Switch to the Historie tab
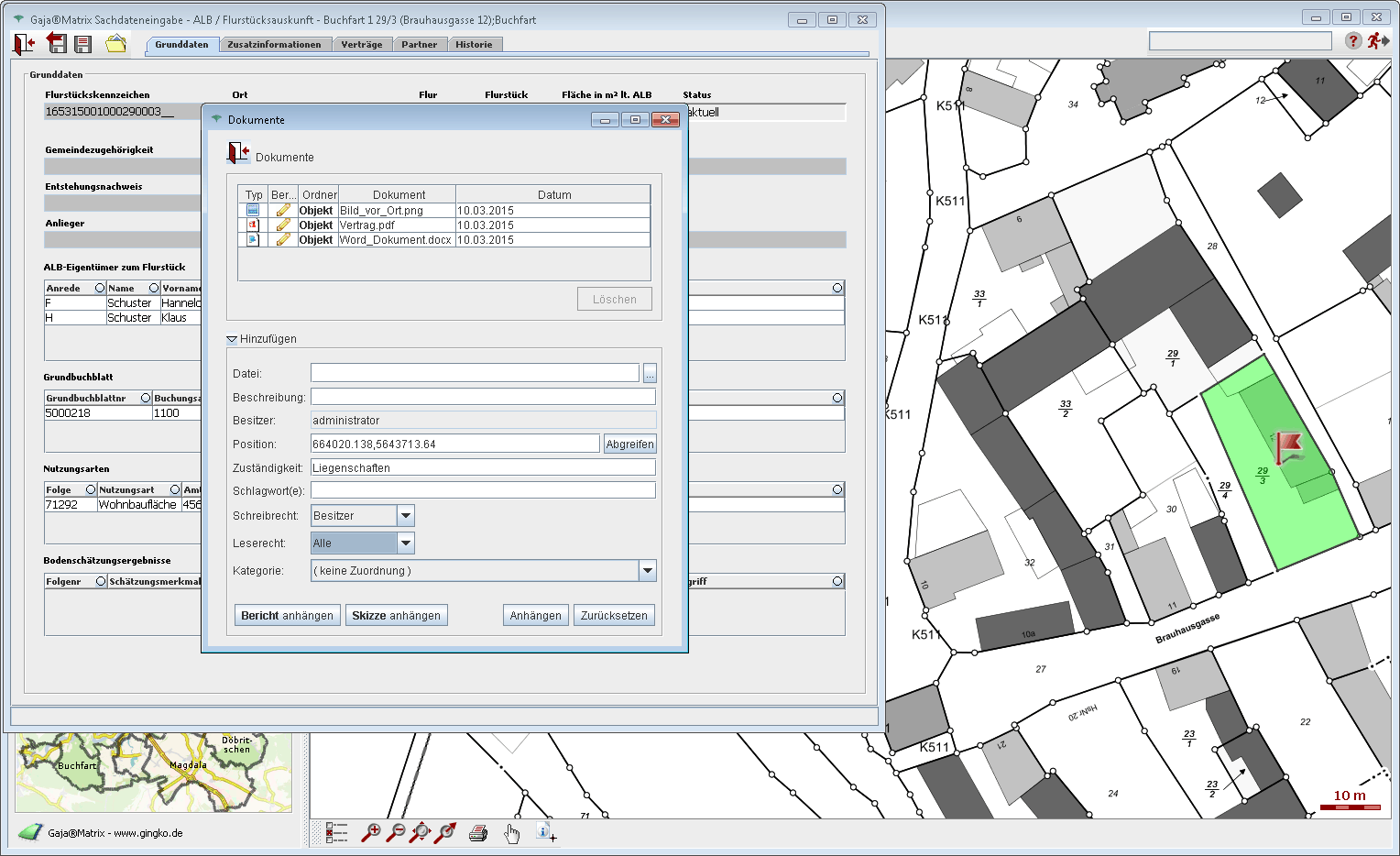Screen dimensions: 1400x856 coord(474,44)
